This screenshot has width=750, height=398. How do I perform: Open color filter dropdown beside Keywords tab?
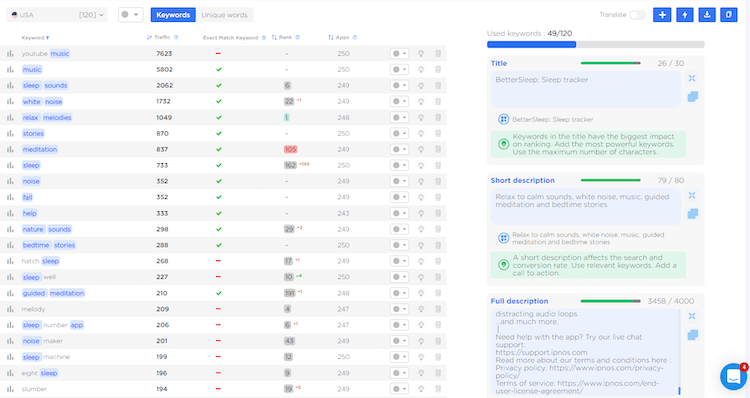point(130,15)
